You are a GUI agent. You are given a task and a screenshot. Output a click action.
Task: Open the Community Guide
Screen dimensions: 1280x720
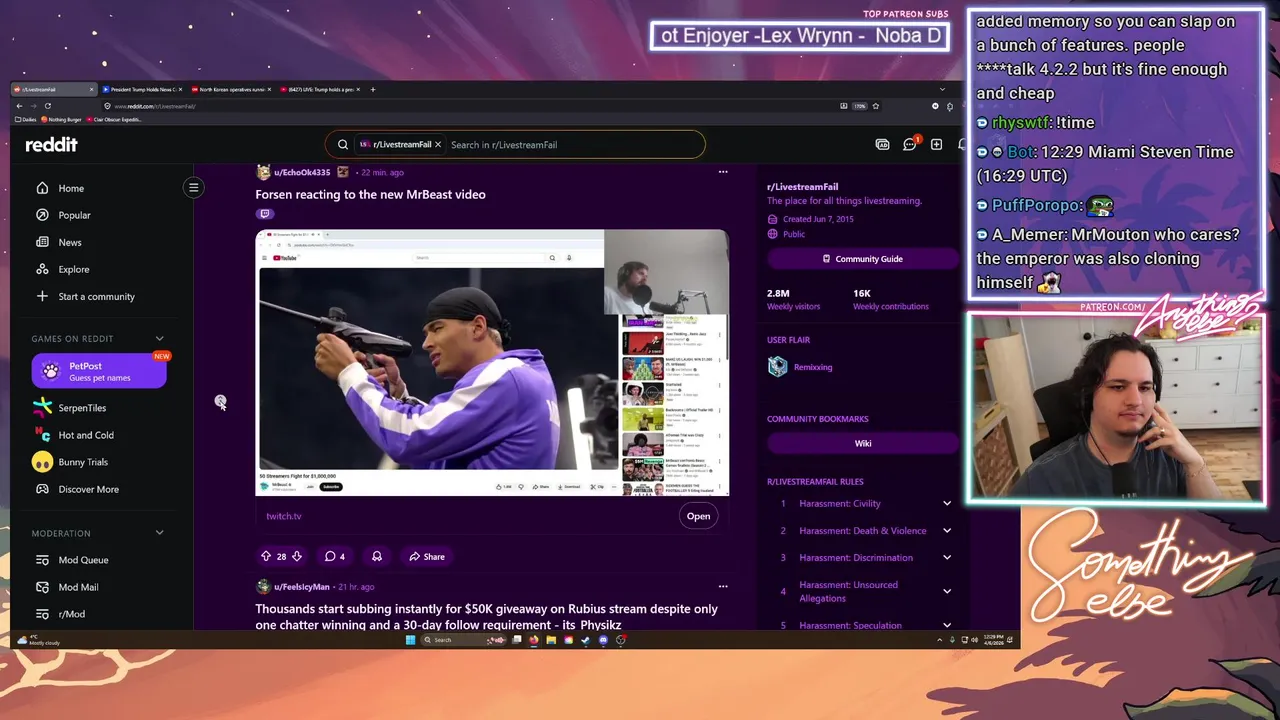click(862, 259)
